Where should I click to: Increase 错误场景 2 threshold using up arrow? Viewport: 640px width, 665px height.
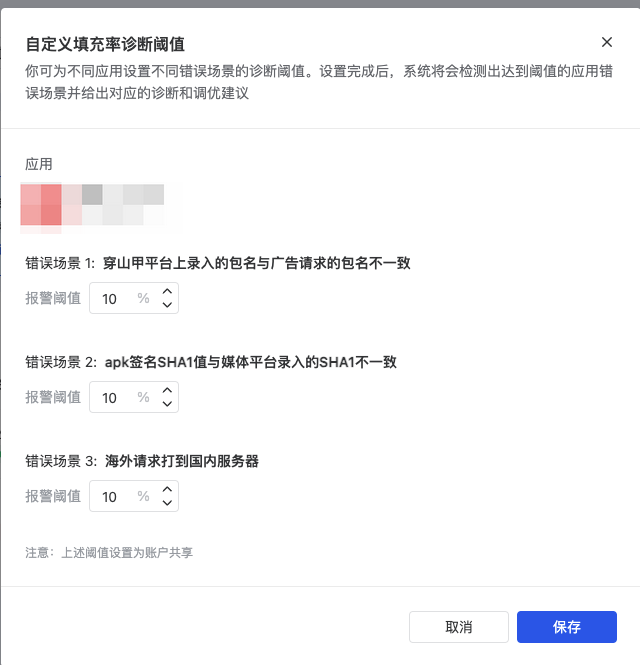point(168,390)
